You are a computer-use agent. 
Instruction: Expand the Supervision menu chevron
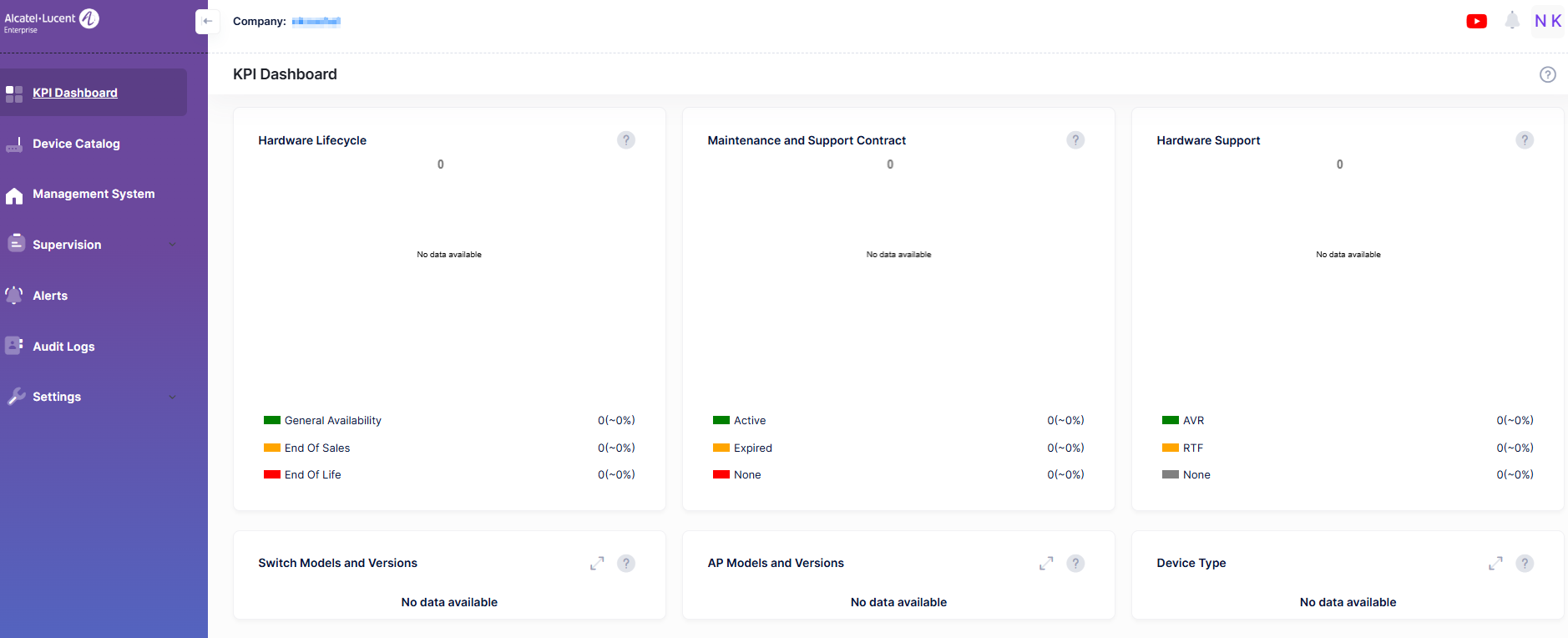[172, 245]
